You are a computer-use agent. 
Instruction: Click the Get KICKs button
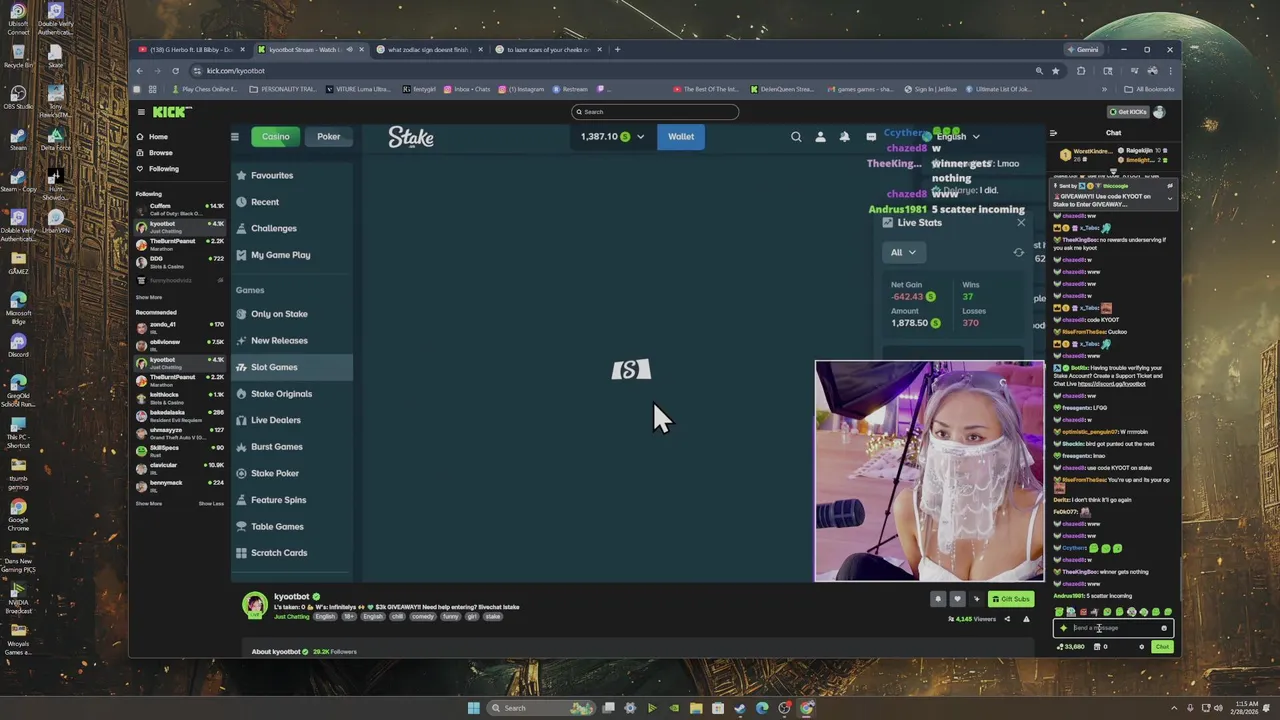tap(1127, 112)
